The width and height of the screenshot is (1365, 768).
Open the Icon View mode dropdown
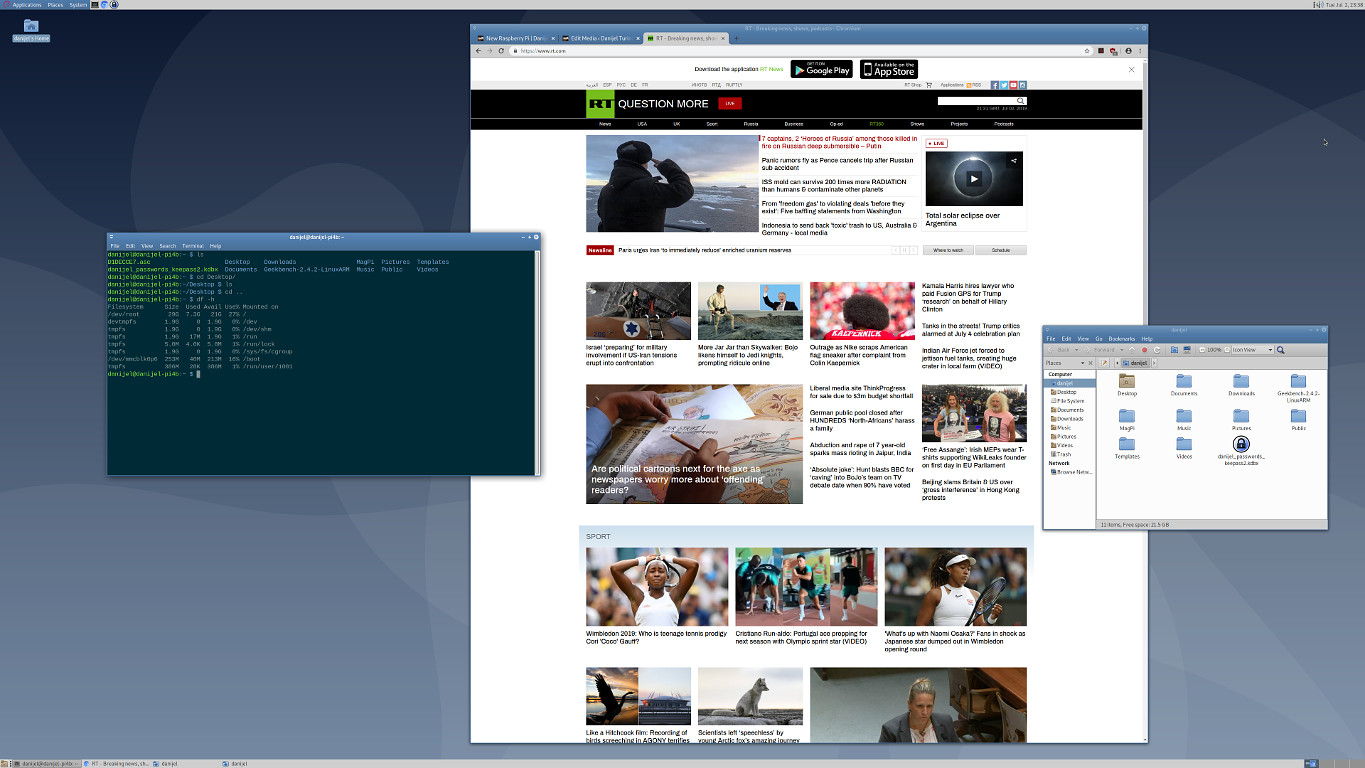tap(1252, 350)
